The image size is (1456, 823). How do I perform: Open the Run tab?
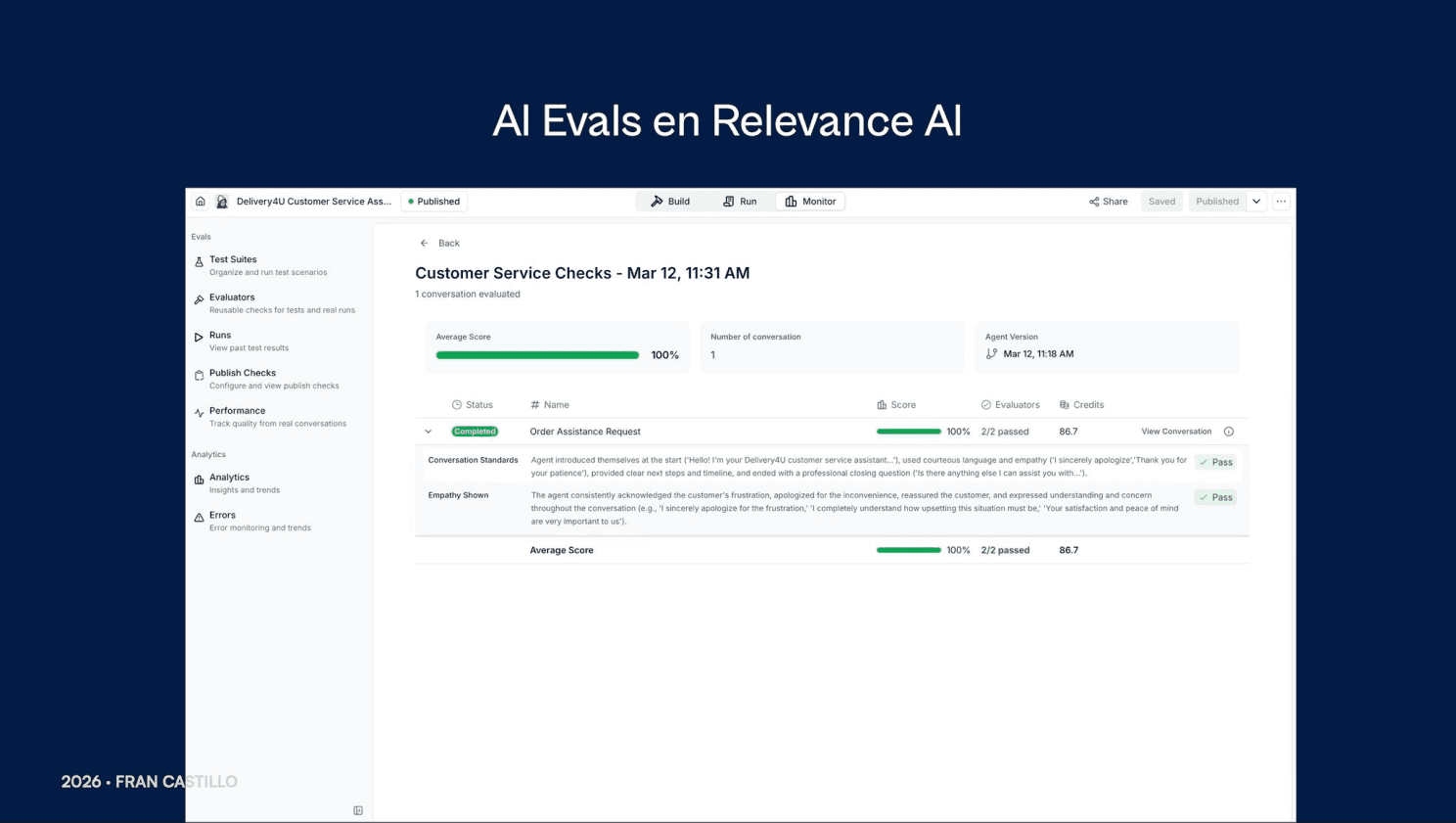pos(740,202)
